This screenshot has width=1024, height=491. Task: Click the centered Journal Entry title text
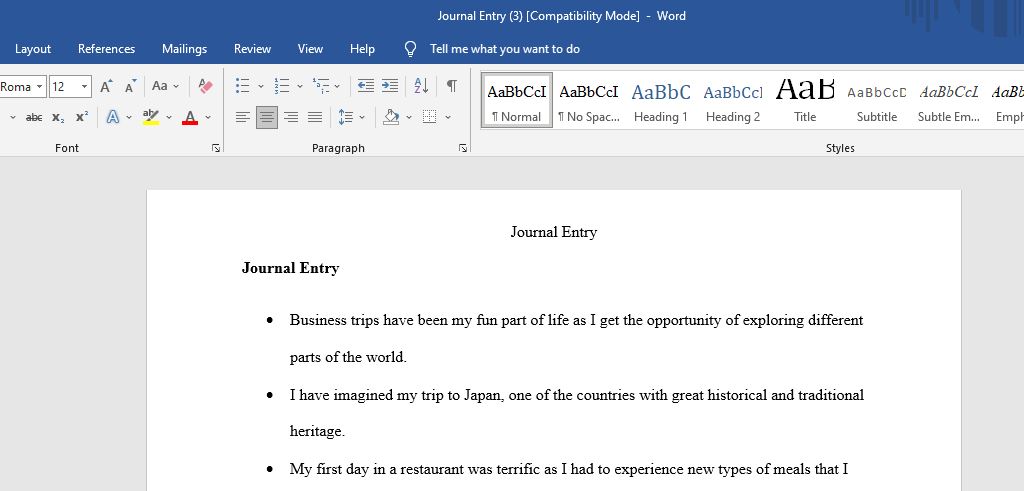tap(554, 232)
